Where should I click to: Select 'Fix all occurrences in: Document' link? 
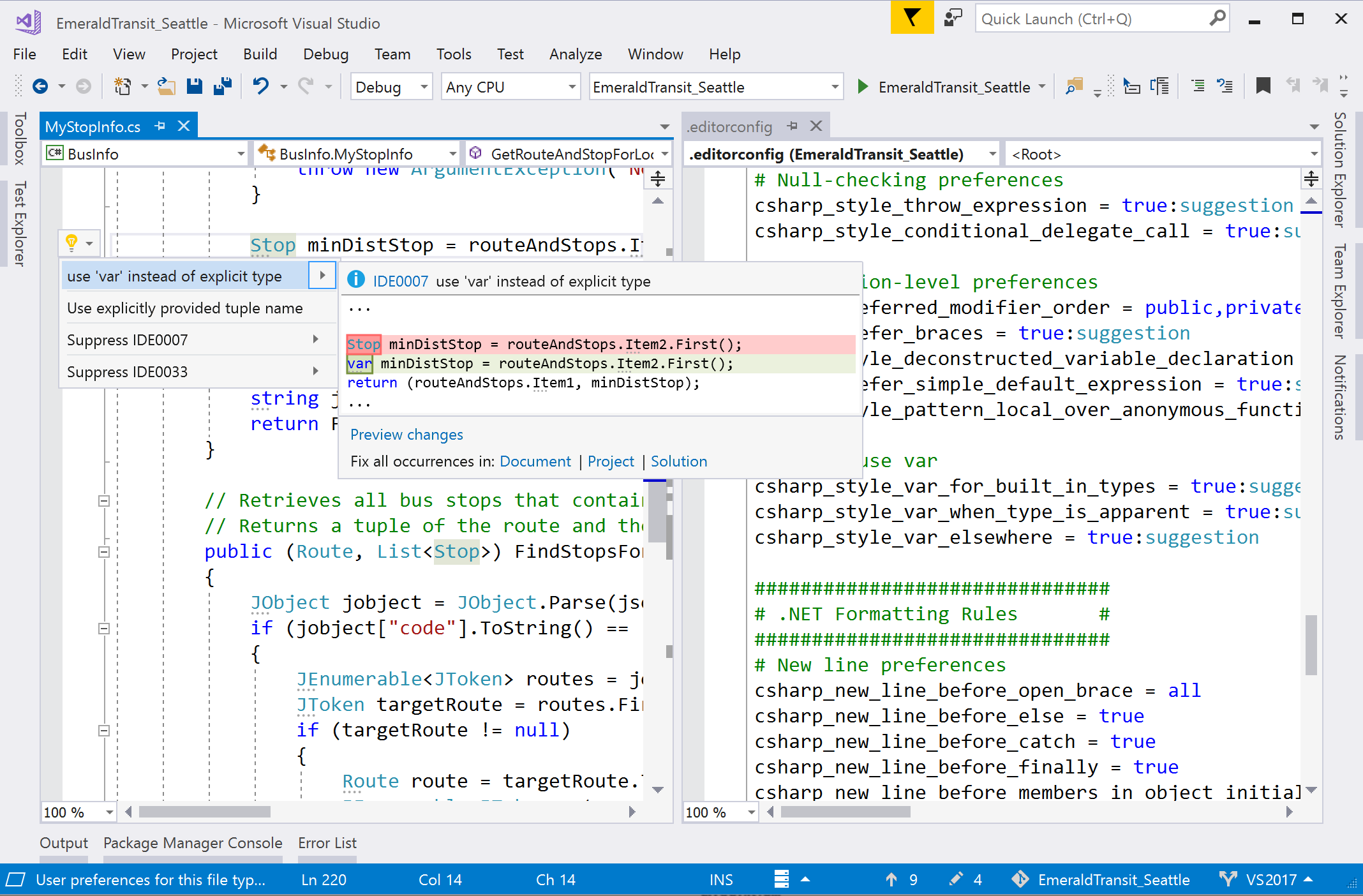536,461
